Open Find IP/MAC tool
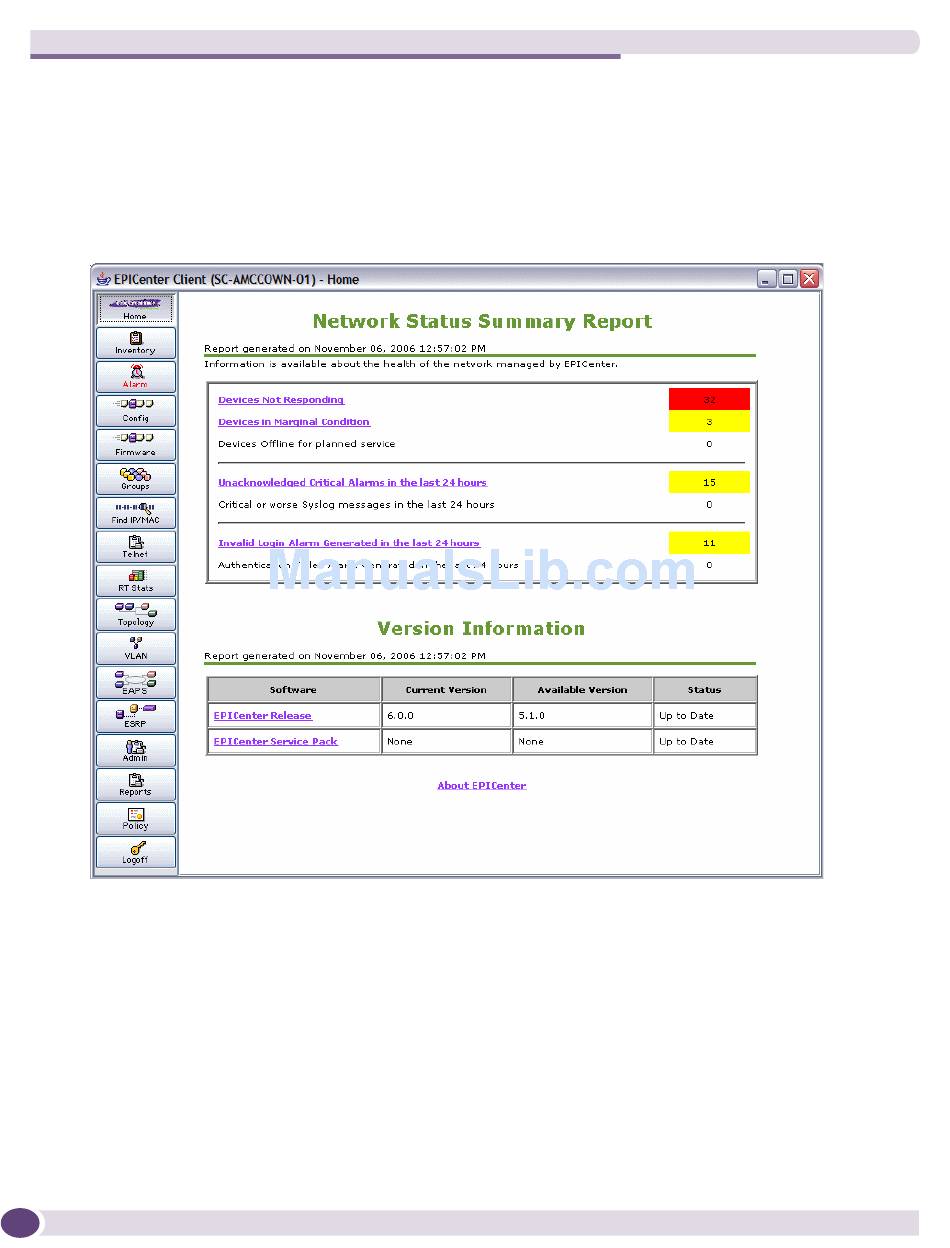This screenshot has height=1248, width=950. pyautogui.click(x=135, y=513)
